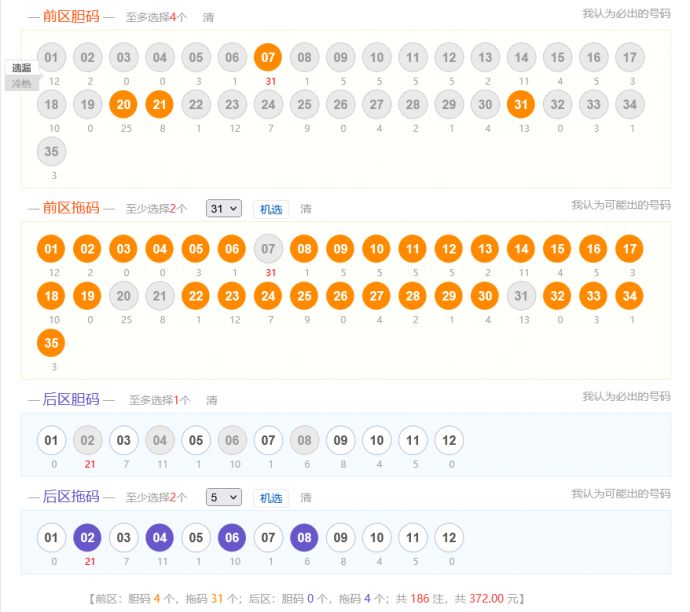This screenshot has width=690, height=612.
Task: Toggle ball 19 in 前区拖码 section
Action: coord(87,296)
